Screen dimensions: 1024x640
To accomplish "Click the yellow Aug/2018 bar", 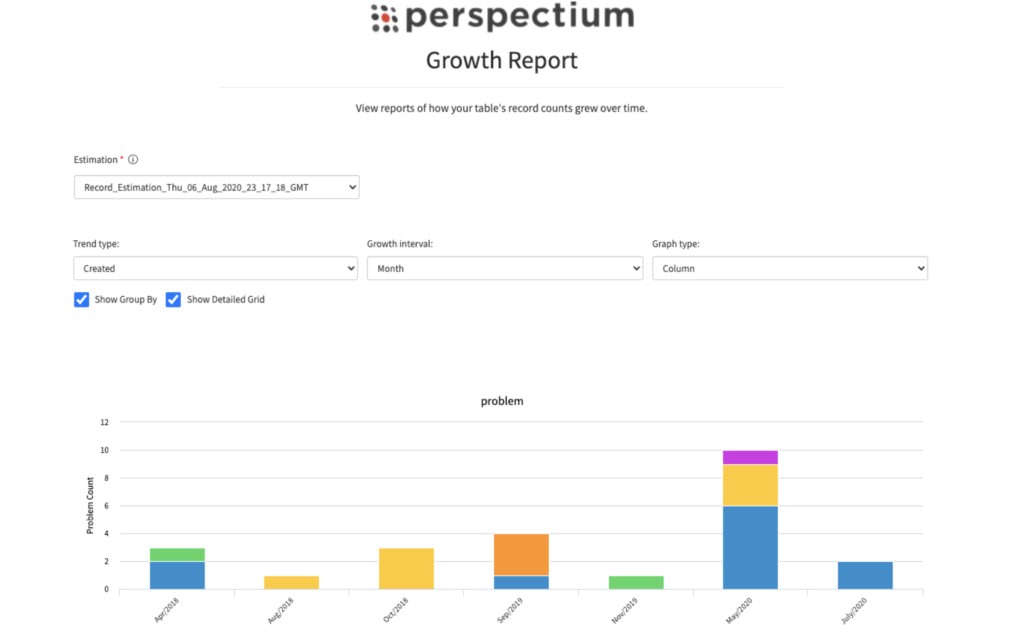I will click(x=292, y=582).
